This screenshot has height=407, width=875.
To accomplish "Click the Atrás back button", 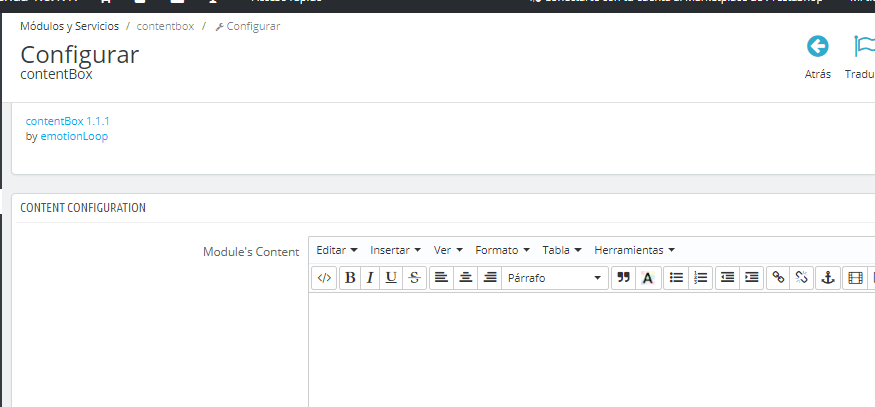I will [x=818, y=56].
